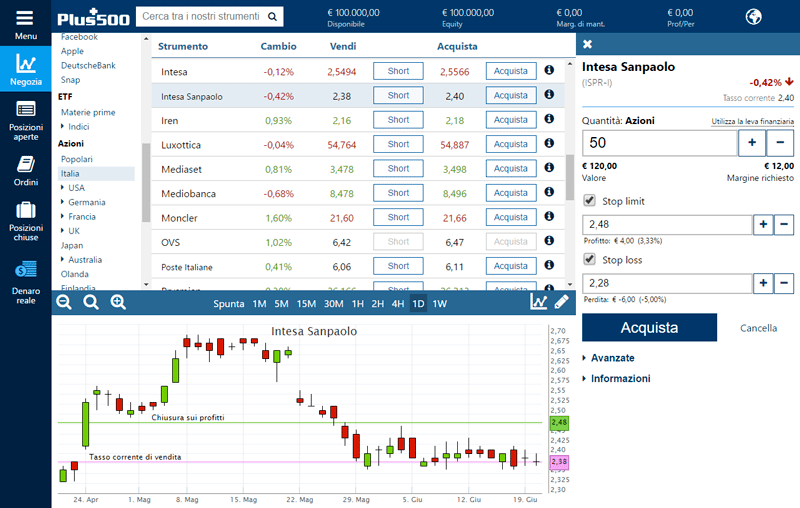Show info for OVS row

click(x=549, y=240)
